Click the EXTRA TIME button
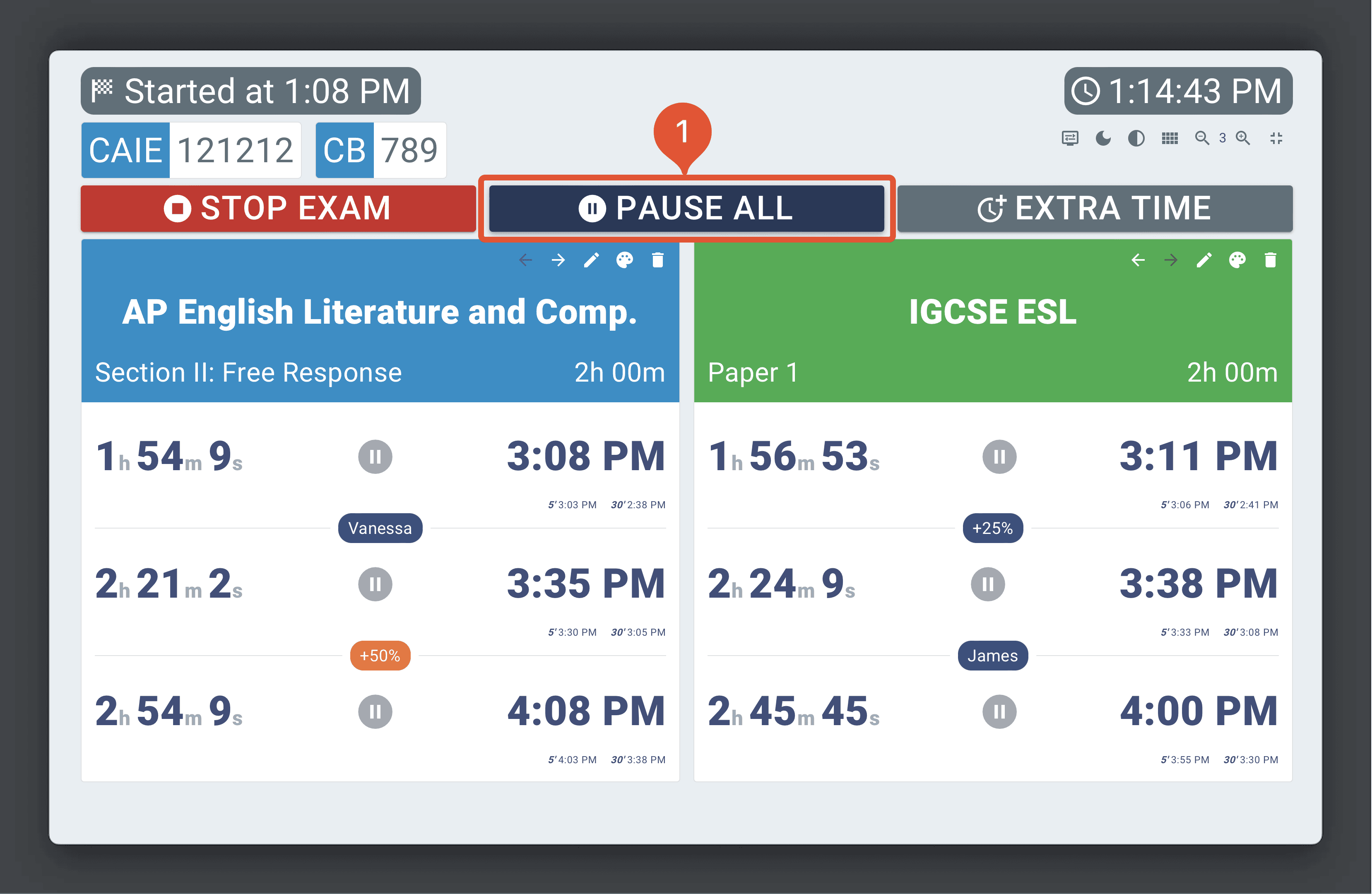1372x894 pixels. pyautogui.click(x=1095, y=208)
